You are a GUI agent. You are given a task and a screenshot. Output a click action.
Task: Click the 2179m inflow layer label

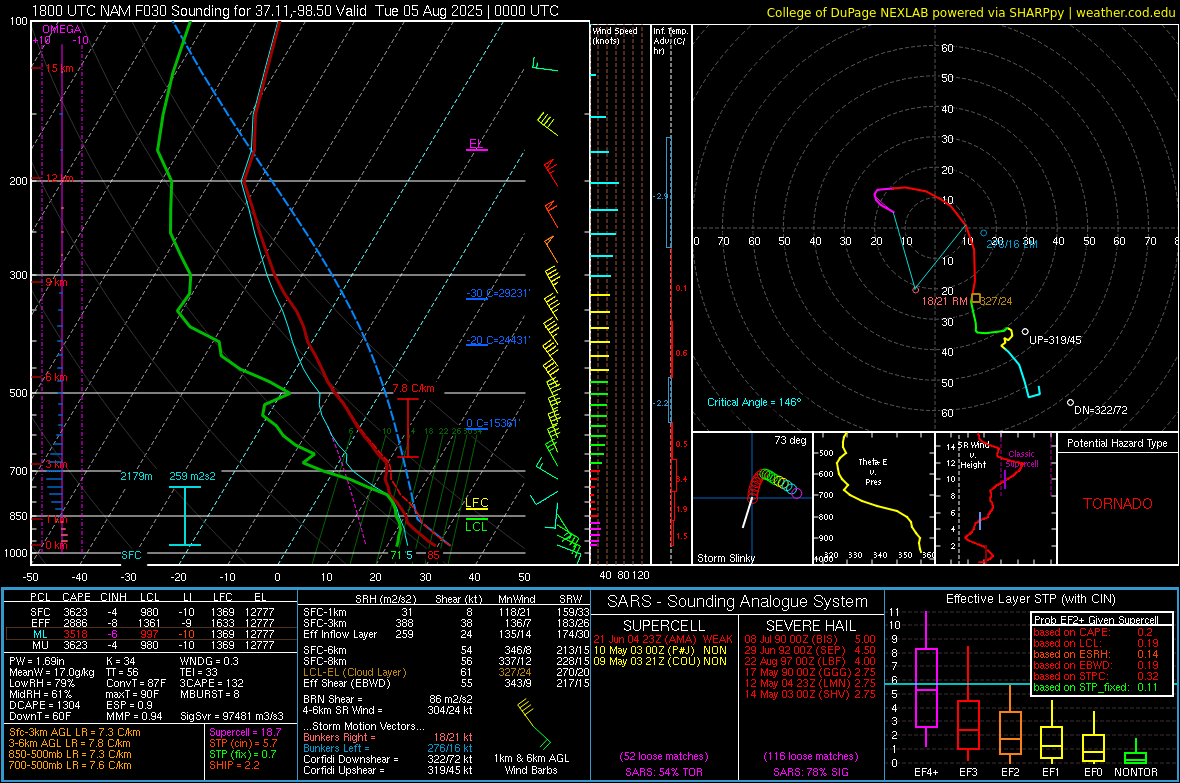(136, 476)
